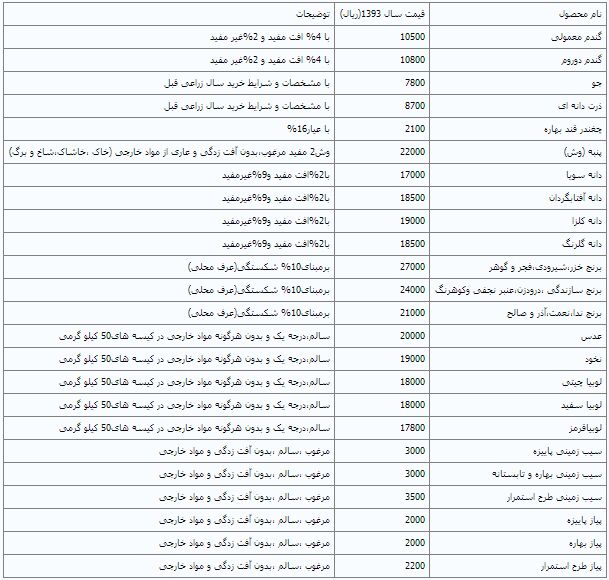Click description starting with وش2 مفید مرغوب
This screenshot has width=609, height=580.
[169, 152]
